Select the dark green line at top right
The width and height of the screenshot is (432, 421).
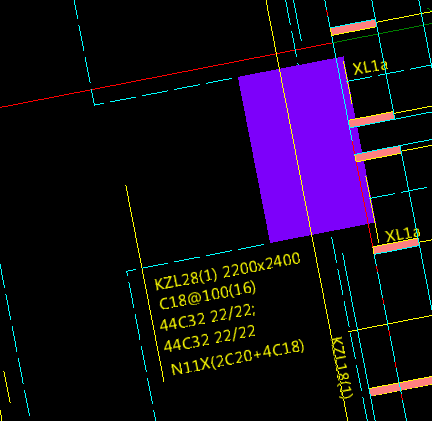383,33
